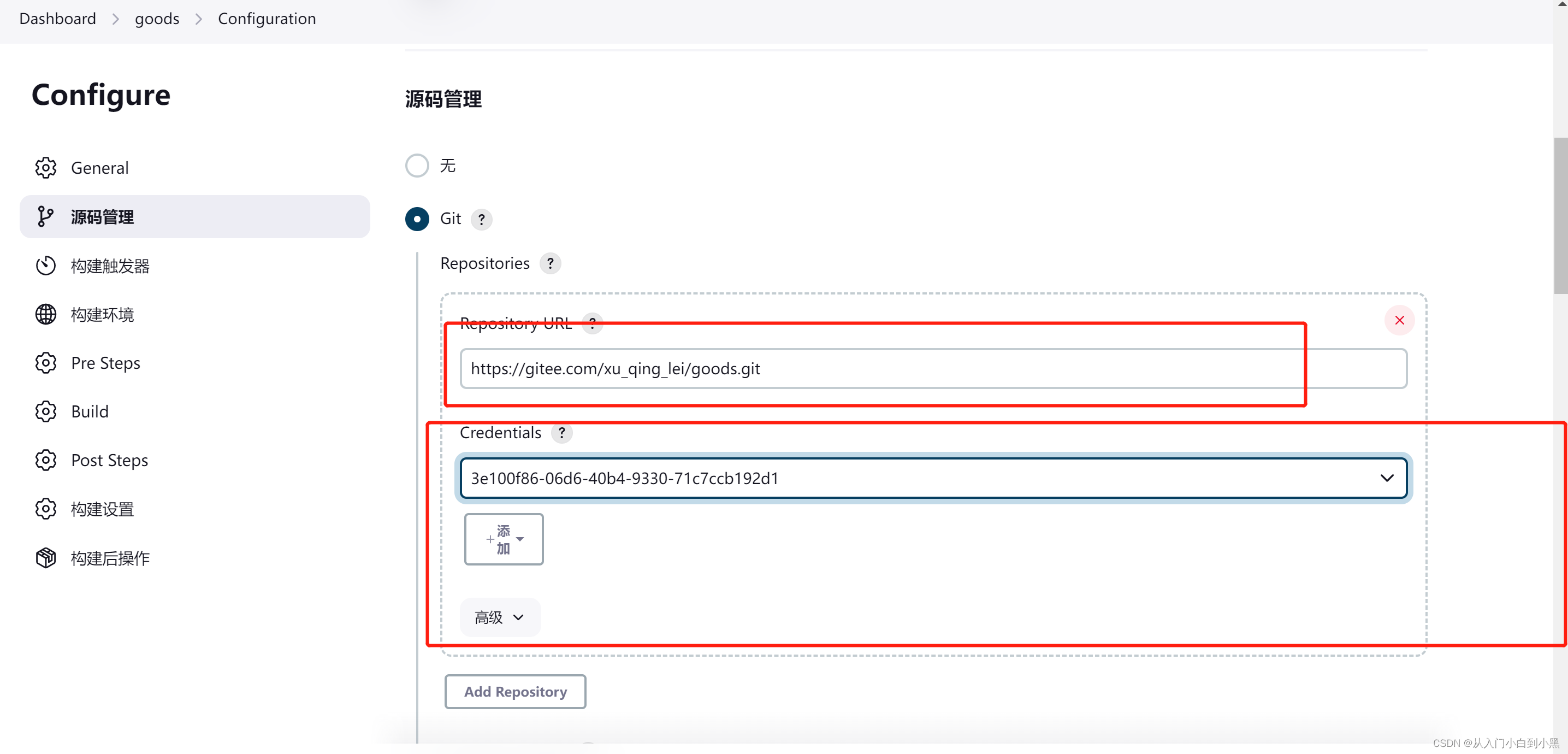Open Dashboard breadcrumb link
1568x754 pixels.
pyautogui.click(x=58, y=19)
